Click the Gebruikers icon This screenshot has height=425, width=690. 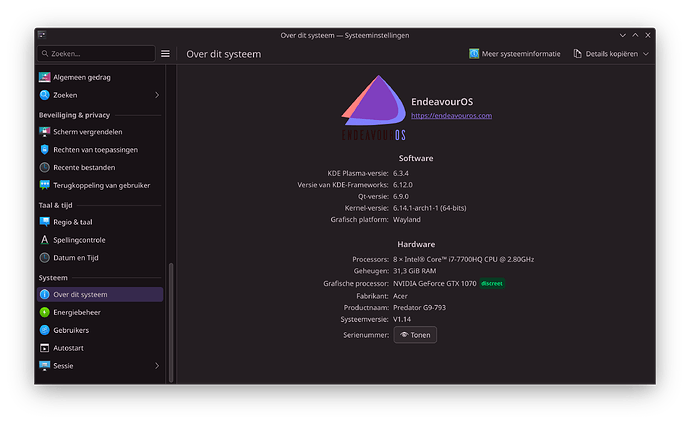44,330
